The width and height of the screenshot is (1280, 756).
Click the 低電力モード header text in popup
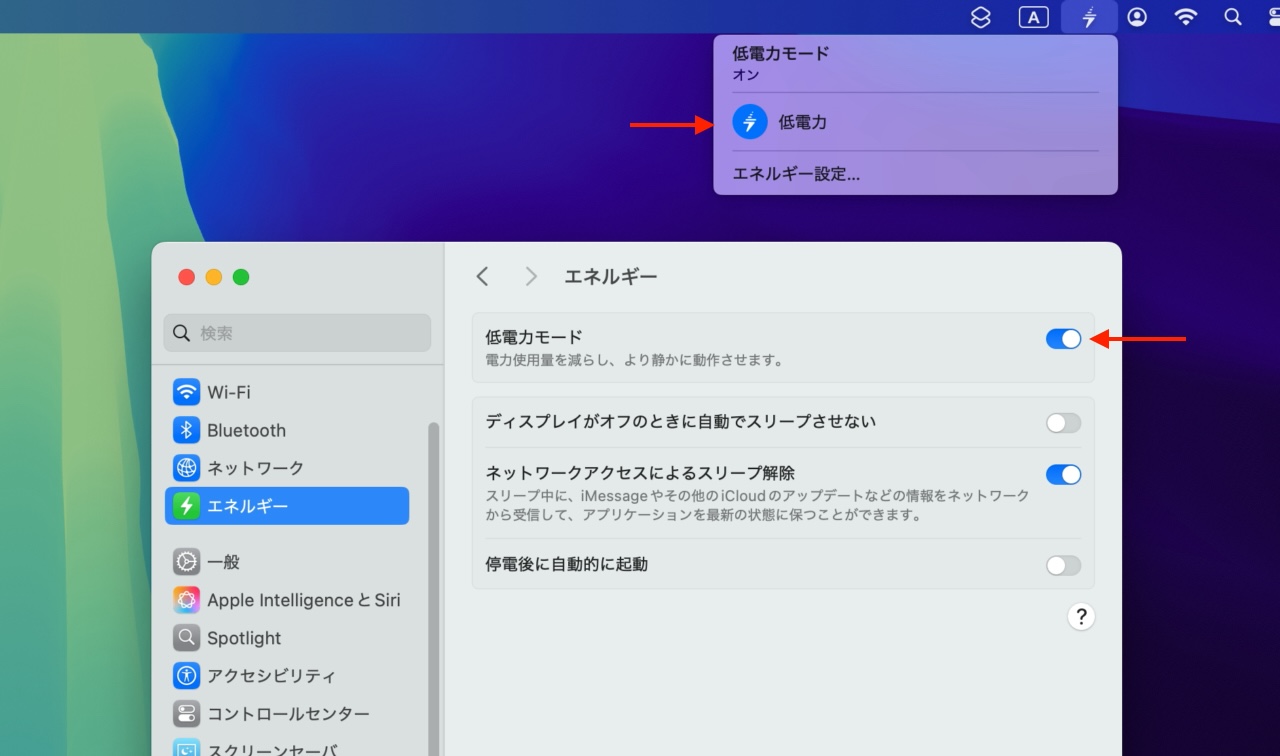[x=781, y=53]
